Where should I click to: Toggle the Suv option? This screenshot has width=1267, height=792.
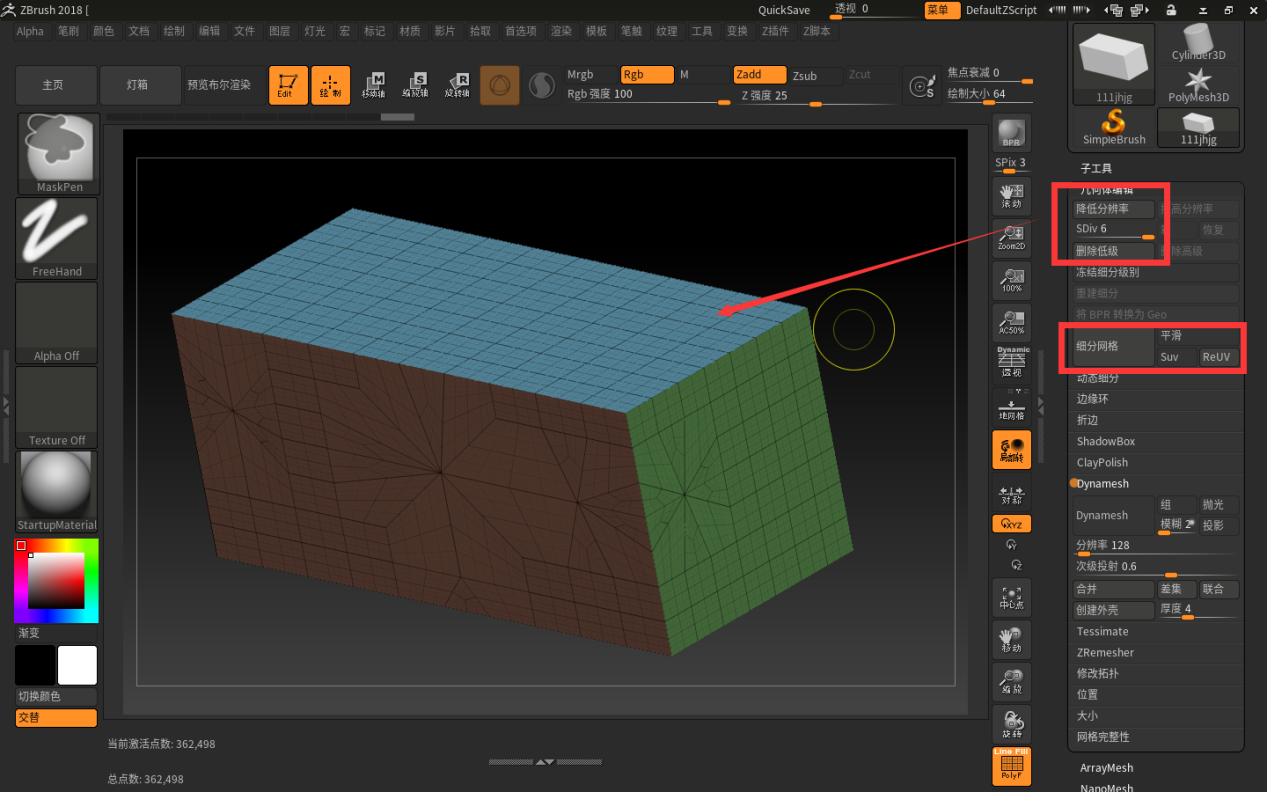(1177, 357)
